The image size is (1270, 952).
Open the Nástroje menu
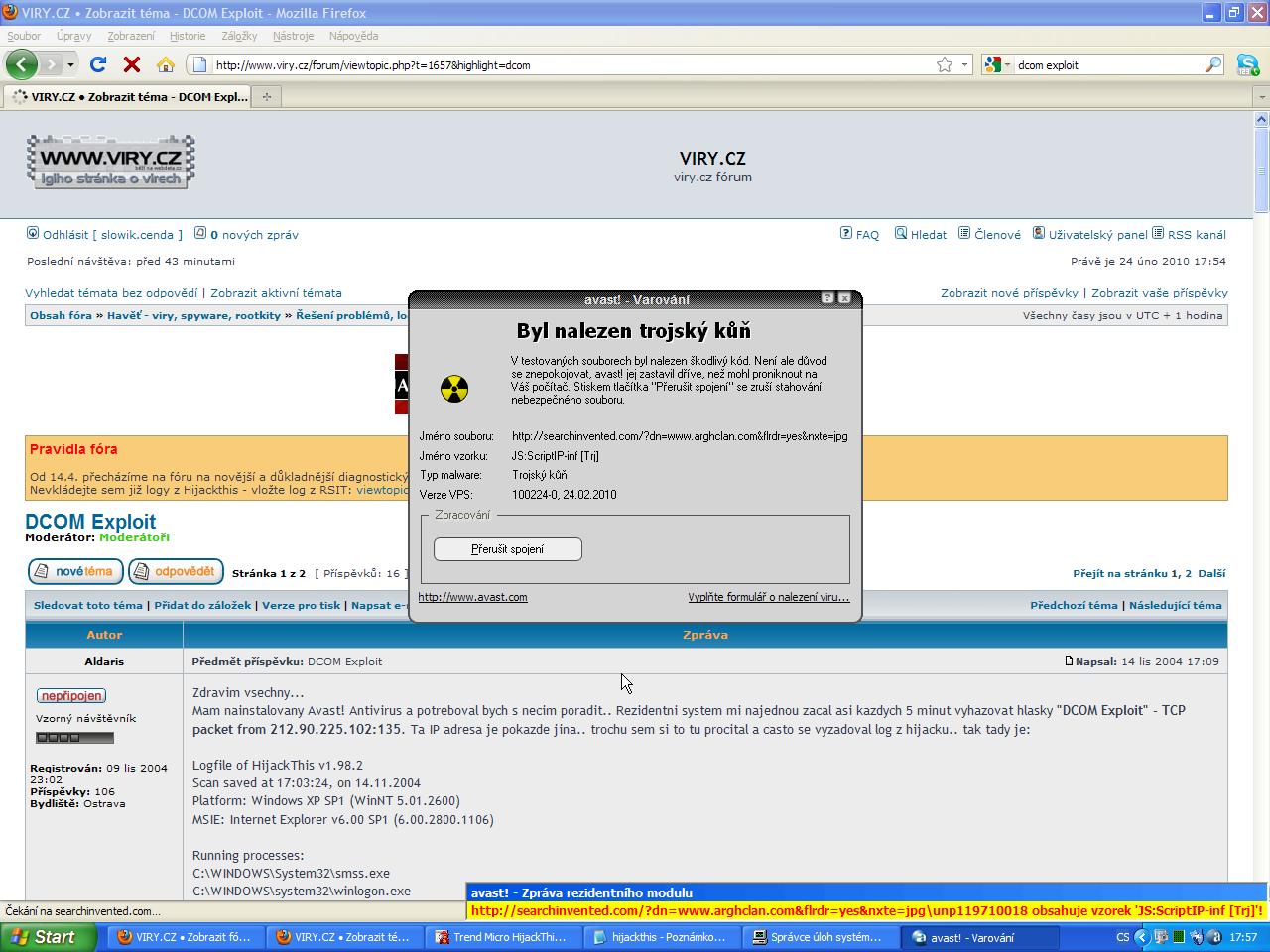point(293,36)
